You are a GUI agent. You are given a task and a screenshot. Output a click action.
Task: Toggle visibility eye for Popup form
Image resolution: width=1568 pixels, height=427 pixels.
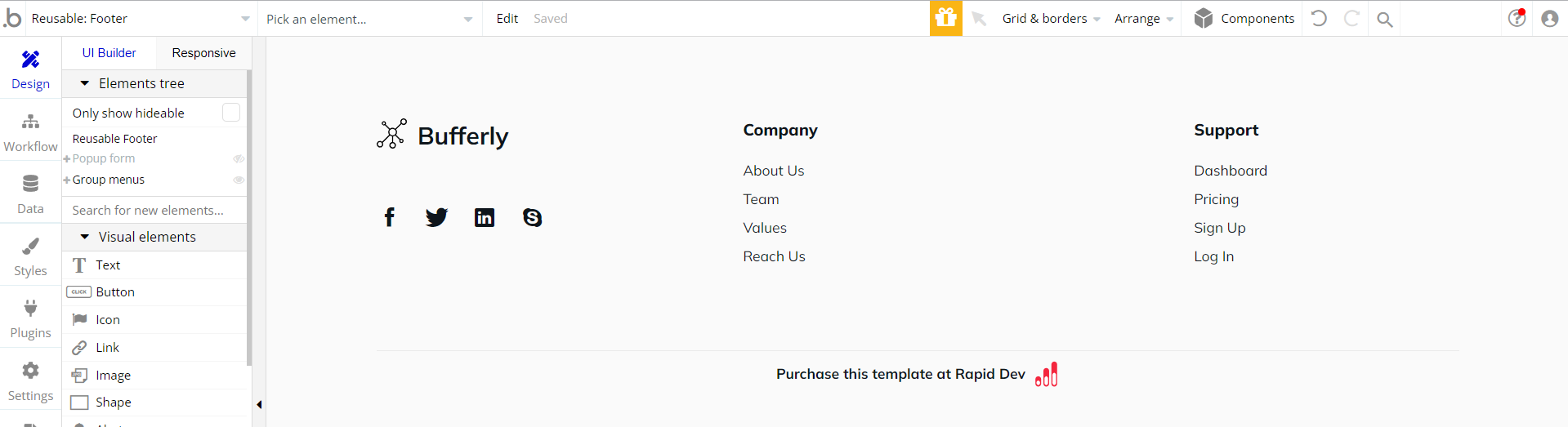tap(239, 158)
